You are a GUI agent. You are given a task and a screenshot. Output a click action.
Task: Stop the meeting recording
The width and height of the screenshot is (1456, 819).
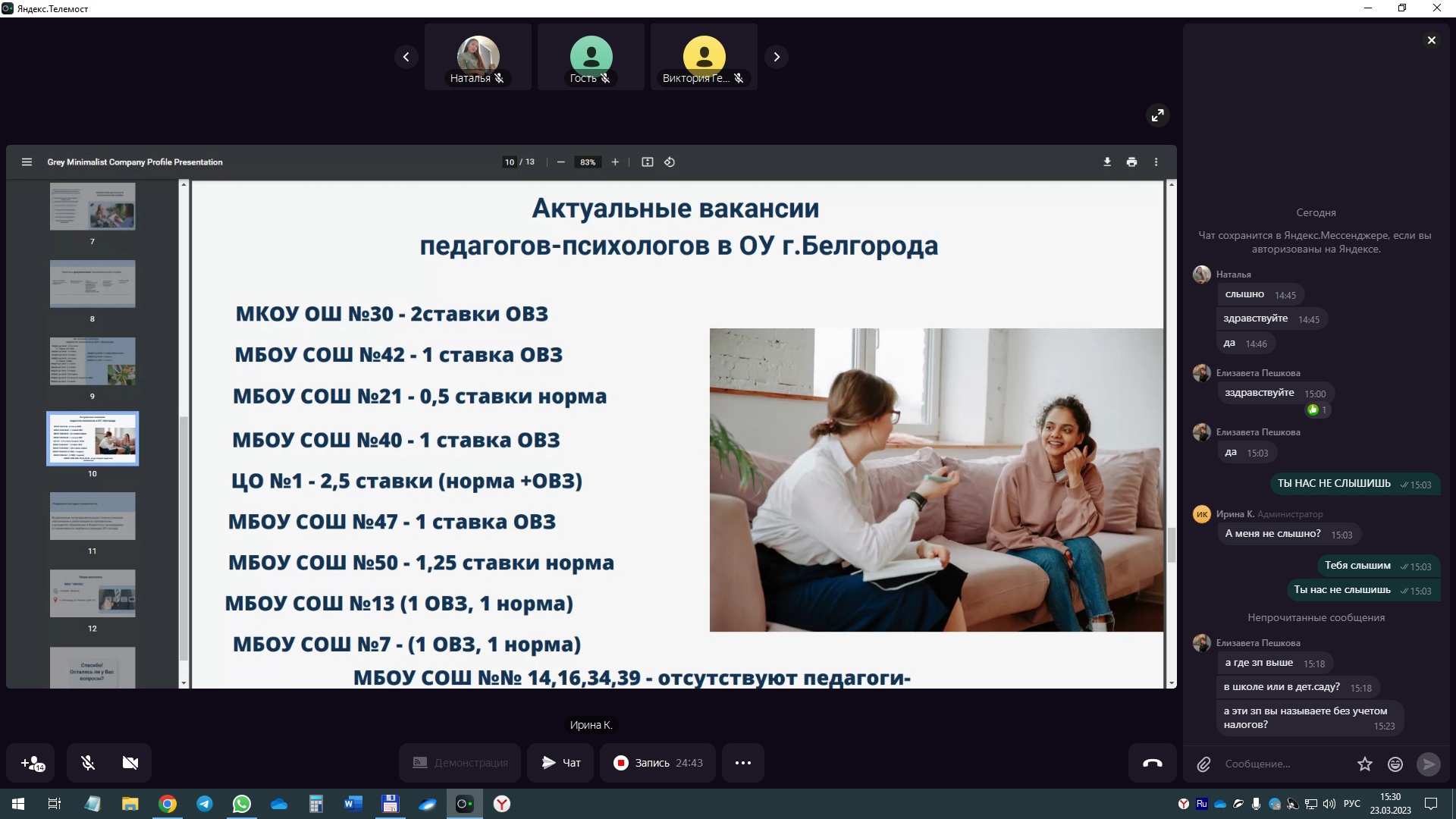657,763
